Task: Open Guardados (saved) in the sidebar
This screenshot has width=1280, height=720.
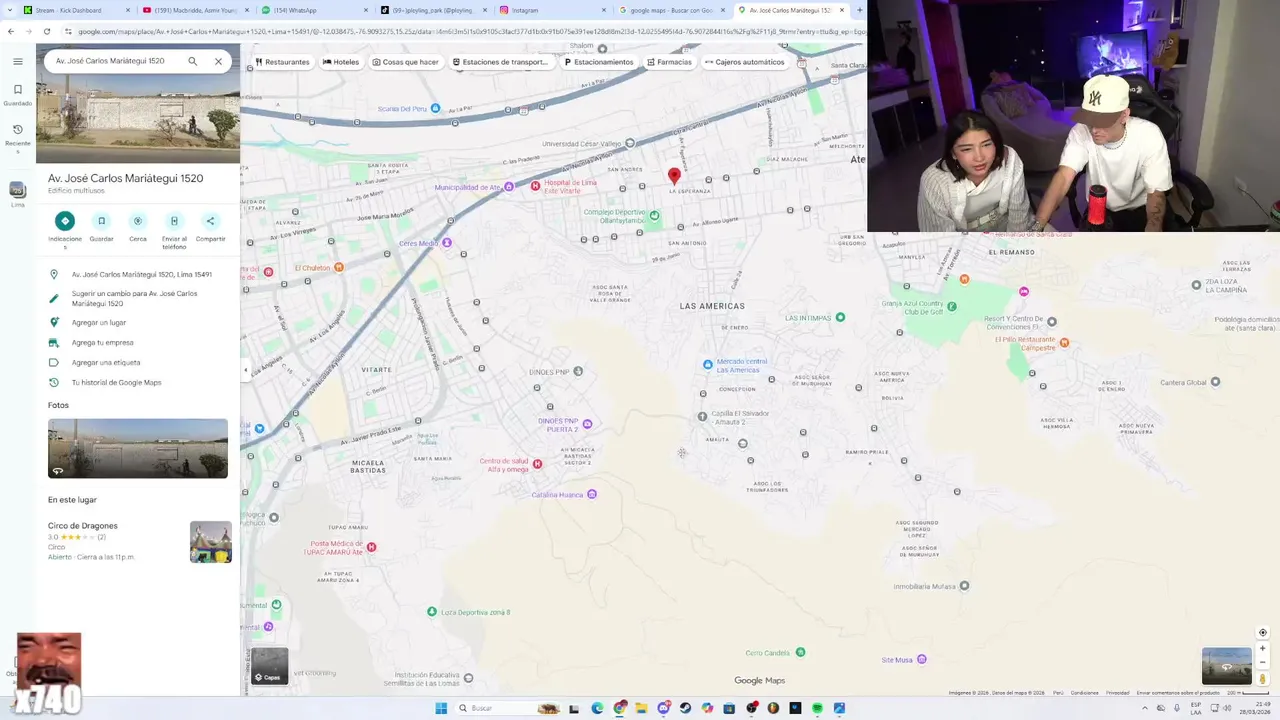Action: click(17, 94)
